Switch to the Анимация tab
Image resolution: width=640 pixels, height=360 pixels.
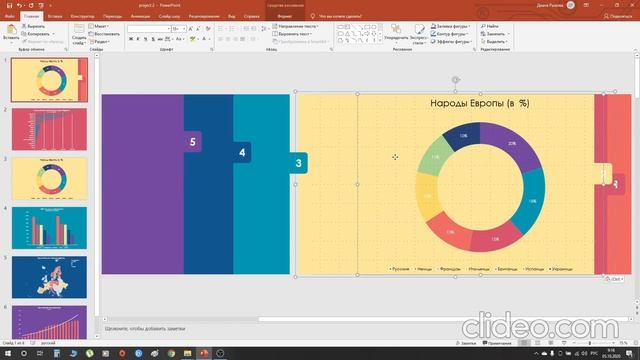pos(140,16)
